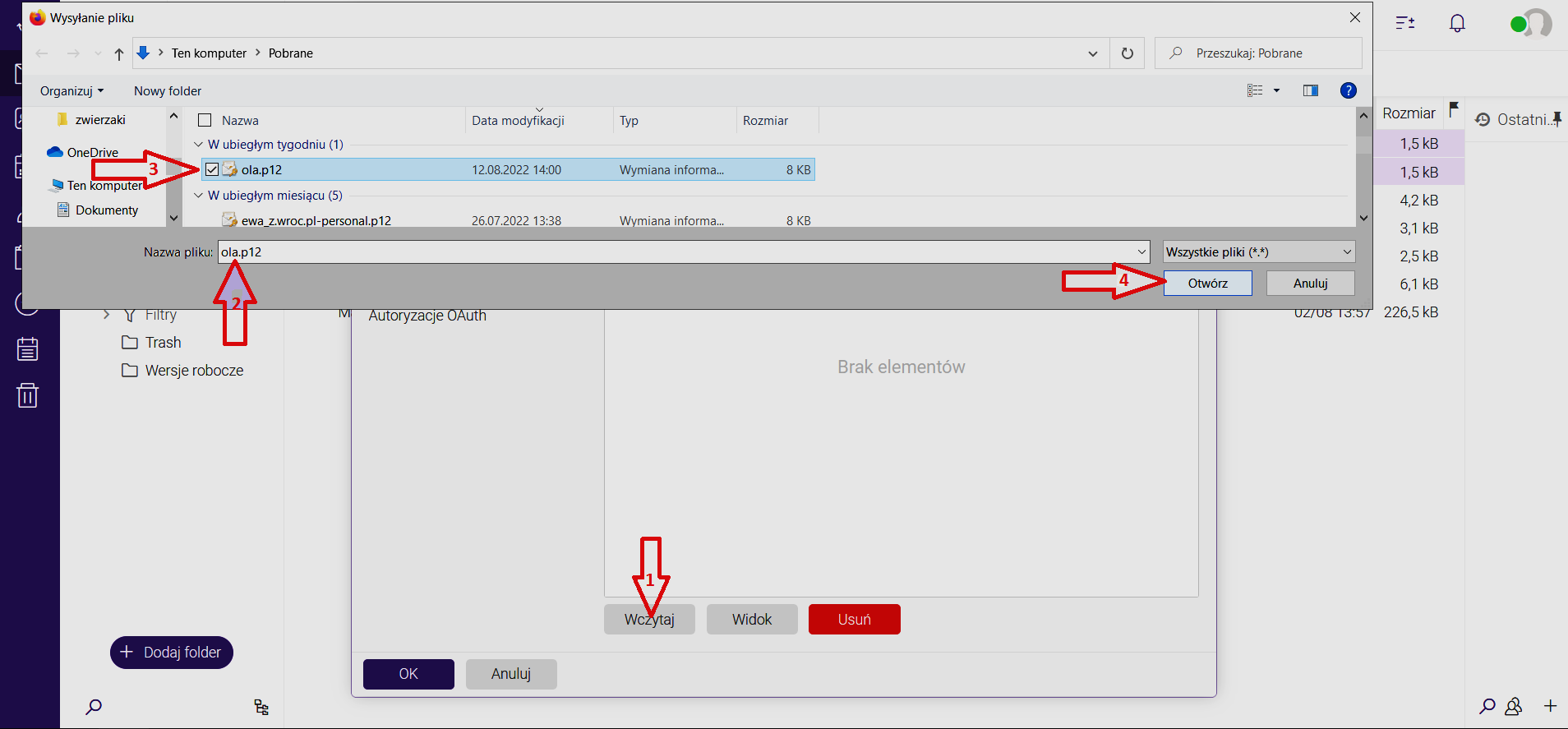Toggle the preview pane icon
1568x729 pixels.
click(1310, 90)
